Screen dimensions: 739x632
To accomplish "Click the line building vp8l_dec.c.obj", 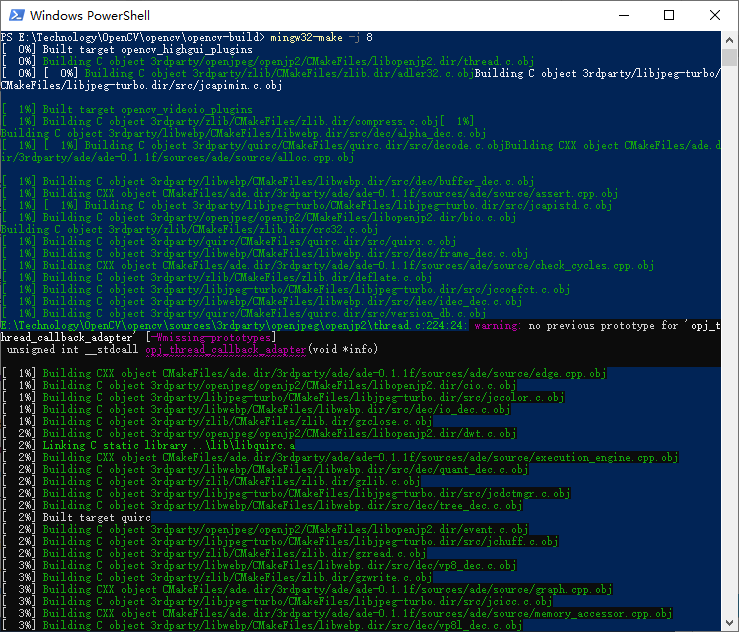I will 262,625.
